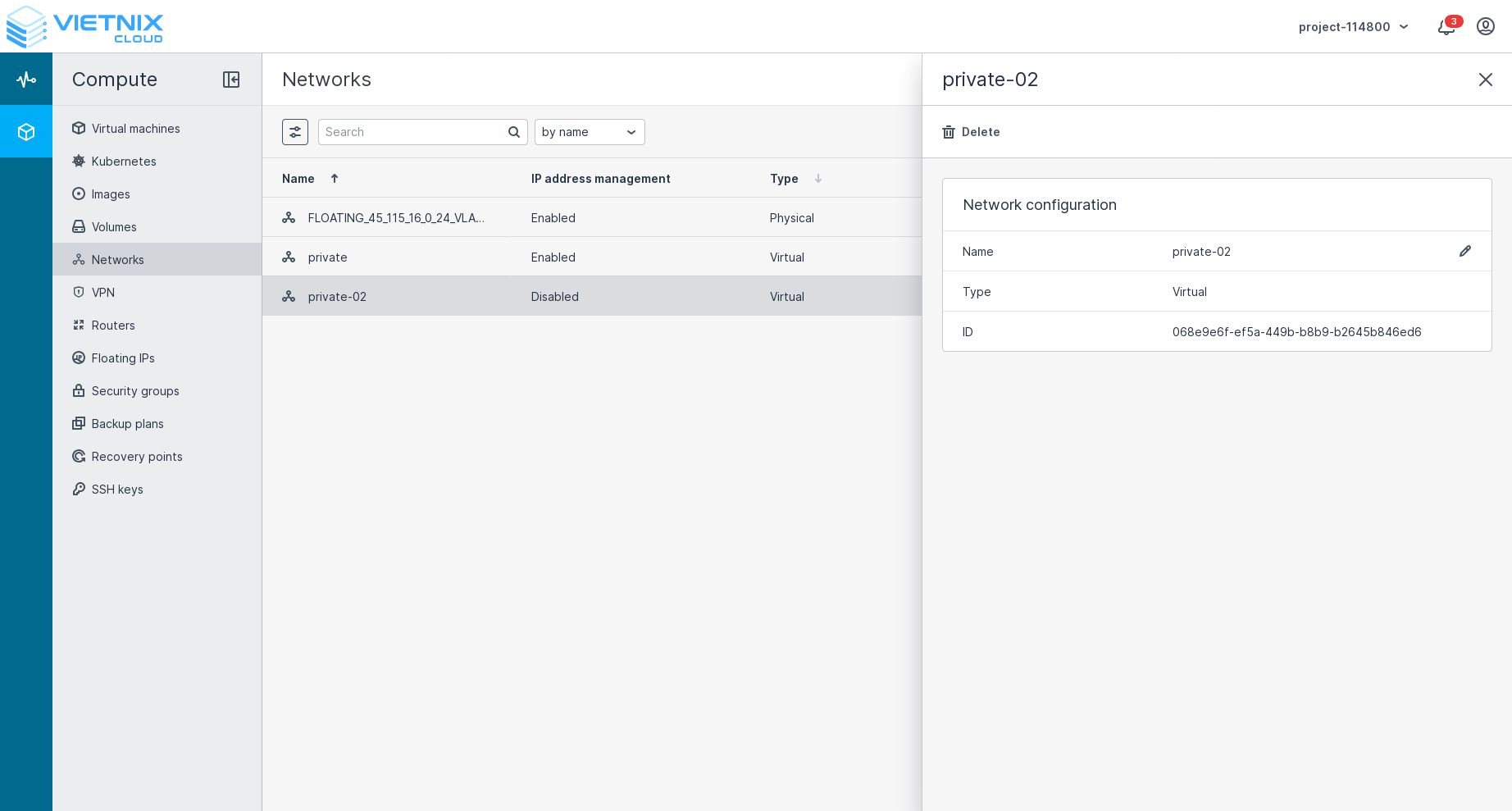Edit the network name with pencil icon
The image size is (1512, 811).
pyautogui.click(x=1464, y=252)
